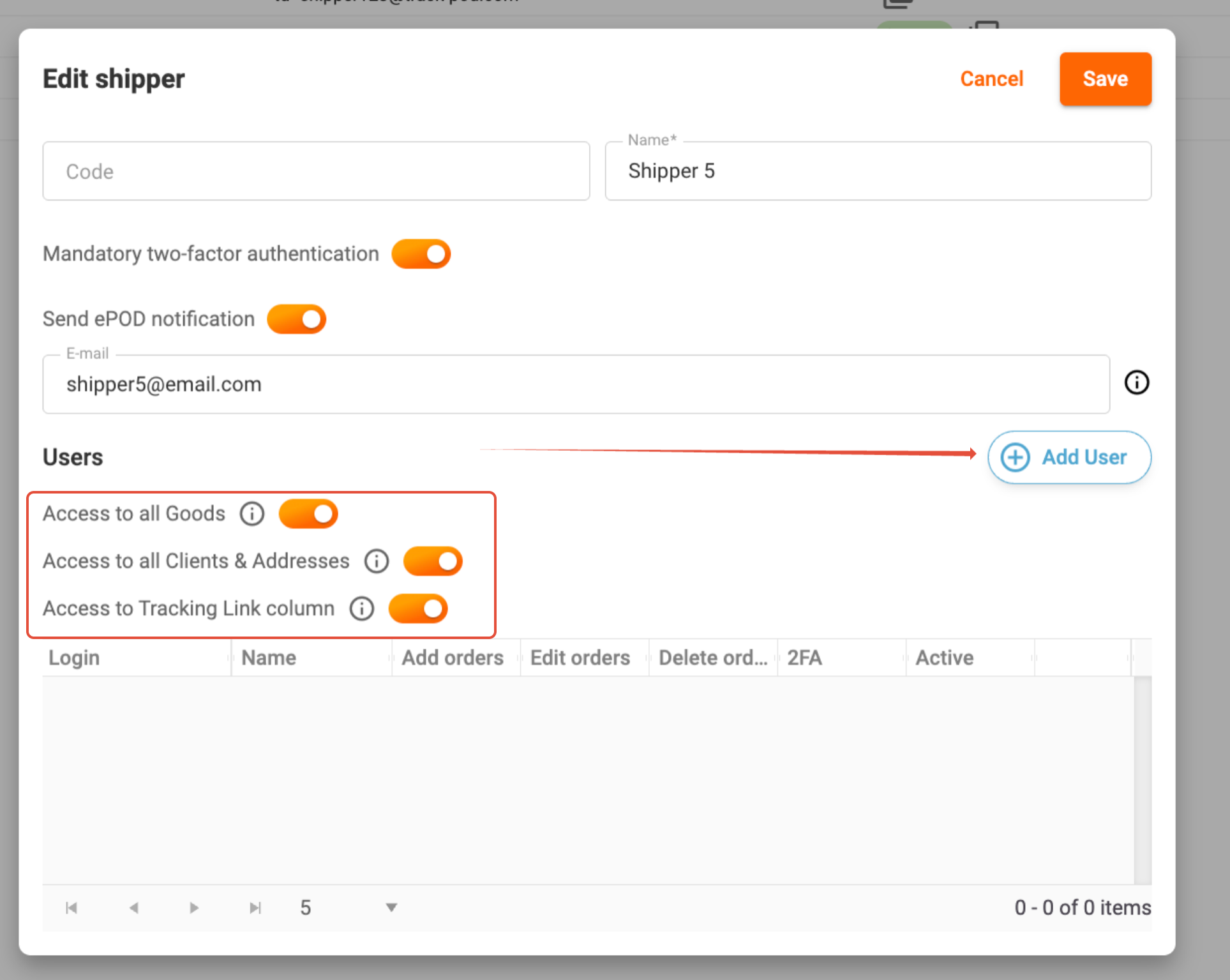
Task: Toggle Access to all Goods switch
Action: tap(308, 514)
